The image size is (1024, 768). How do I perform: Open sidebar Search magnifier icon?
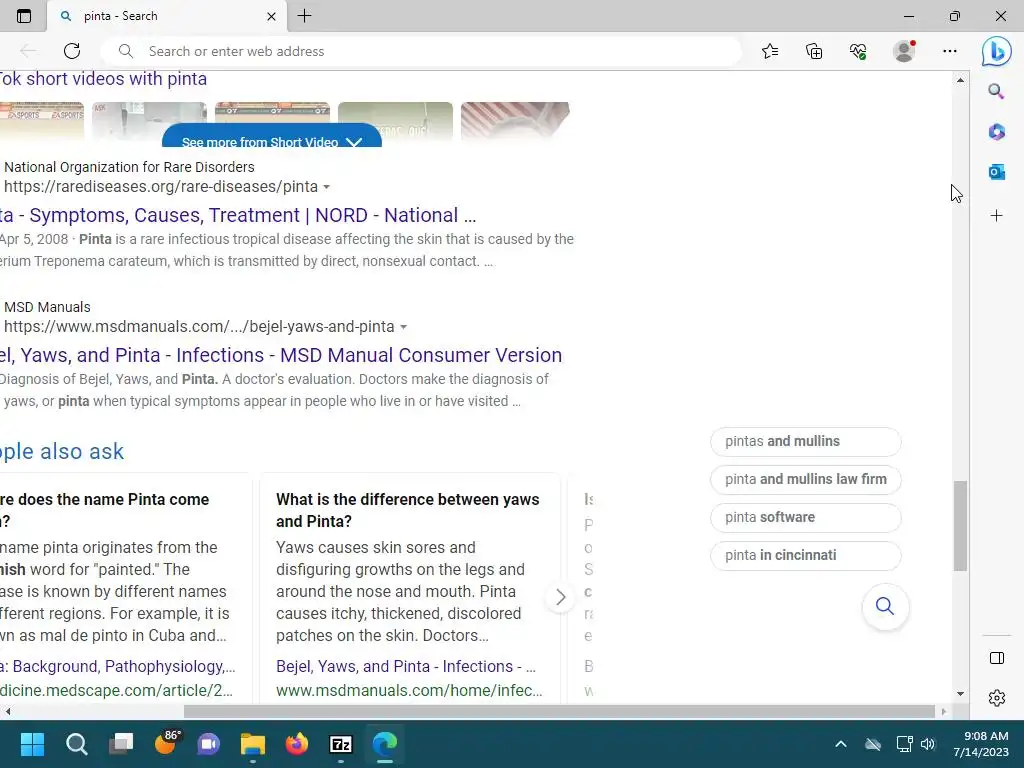(996, 91)
